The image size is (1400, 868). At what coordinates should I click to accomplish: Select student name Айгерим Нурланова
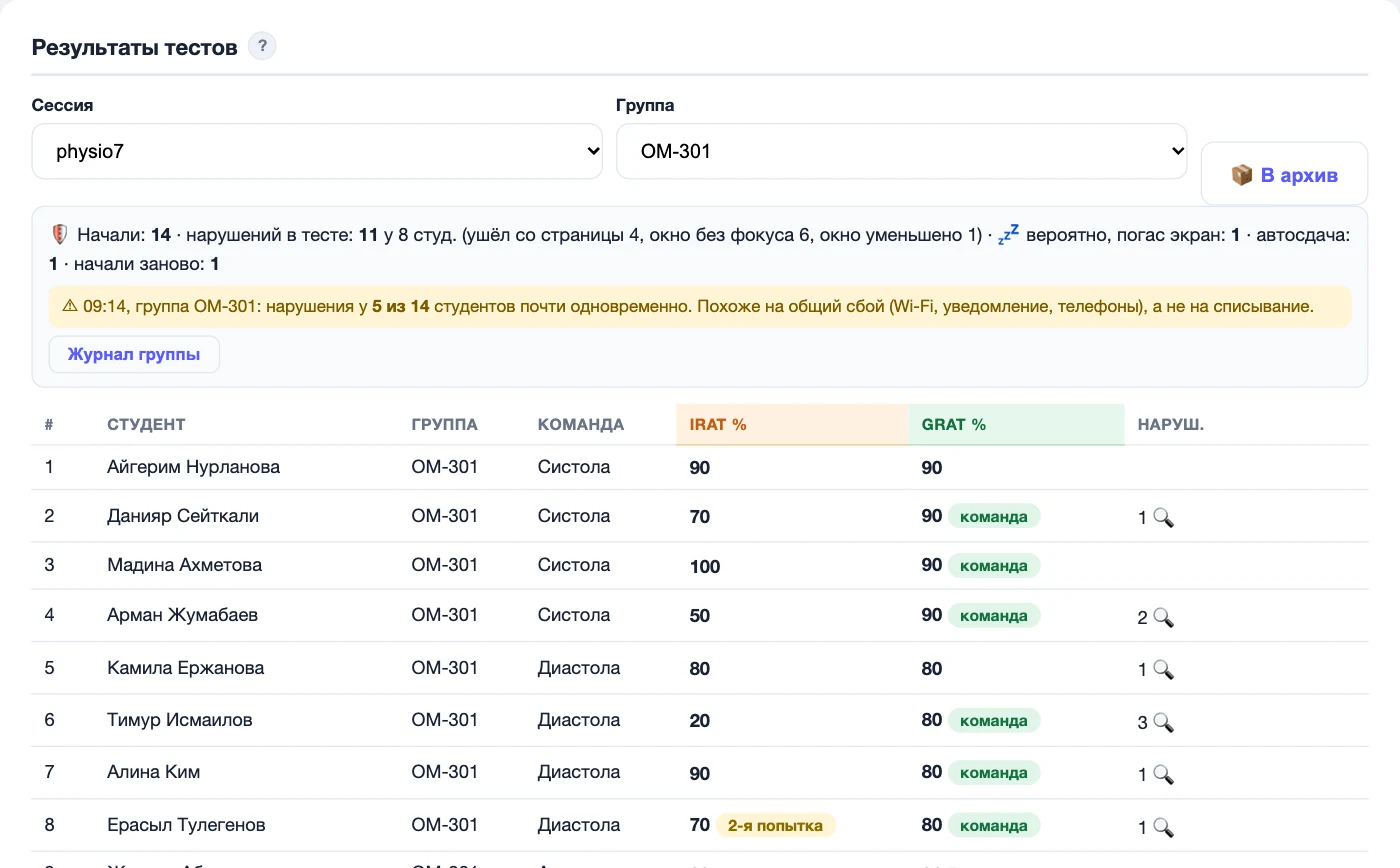click(194, 467)
